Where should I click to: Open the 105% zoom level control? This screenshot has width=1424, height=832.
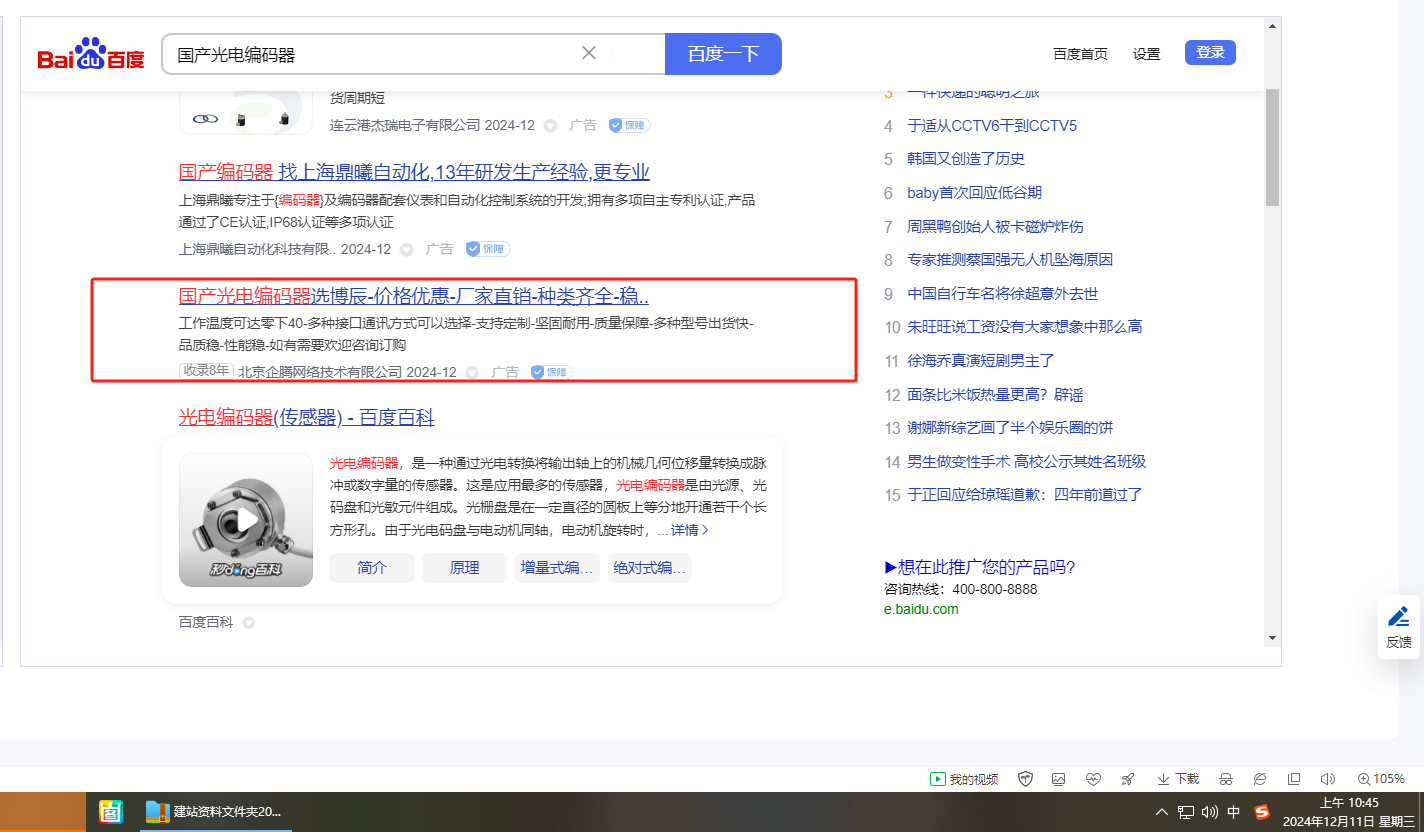point(1381,779)
